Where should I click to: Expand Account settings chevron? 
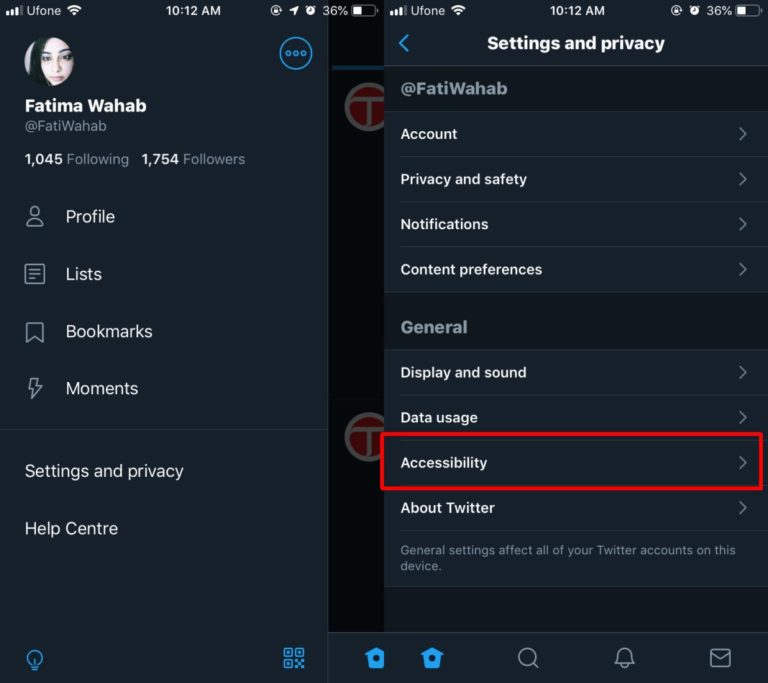pyautogui.click(x=743, y=134)
